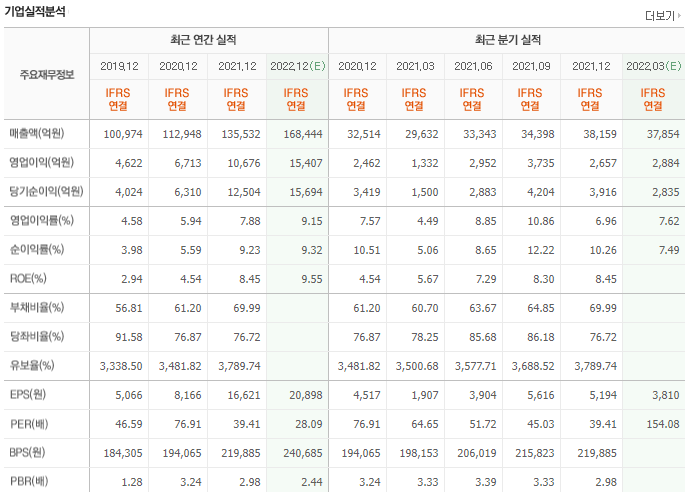Click the 154.08 PER value
Viewport: 691px width, 492px height.
tap(663, 424)
